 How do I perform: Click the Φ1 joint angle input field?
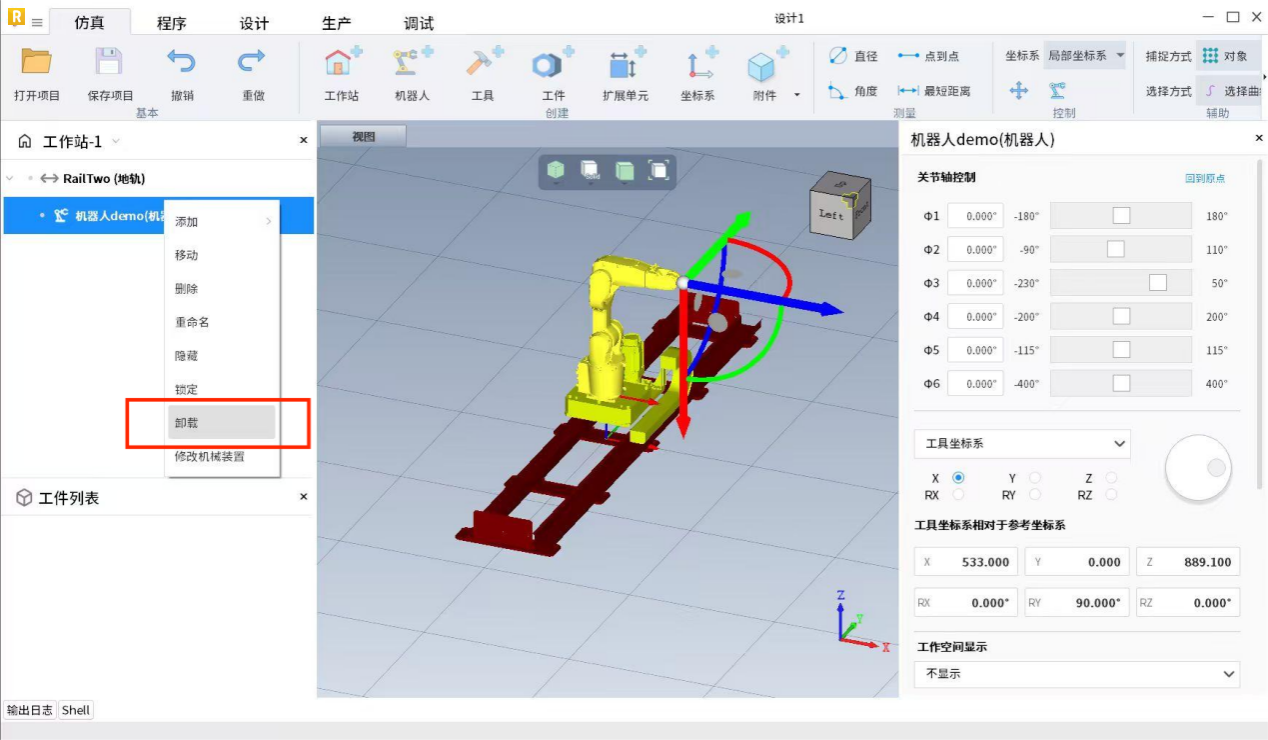pos(975,216)
